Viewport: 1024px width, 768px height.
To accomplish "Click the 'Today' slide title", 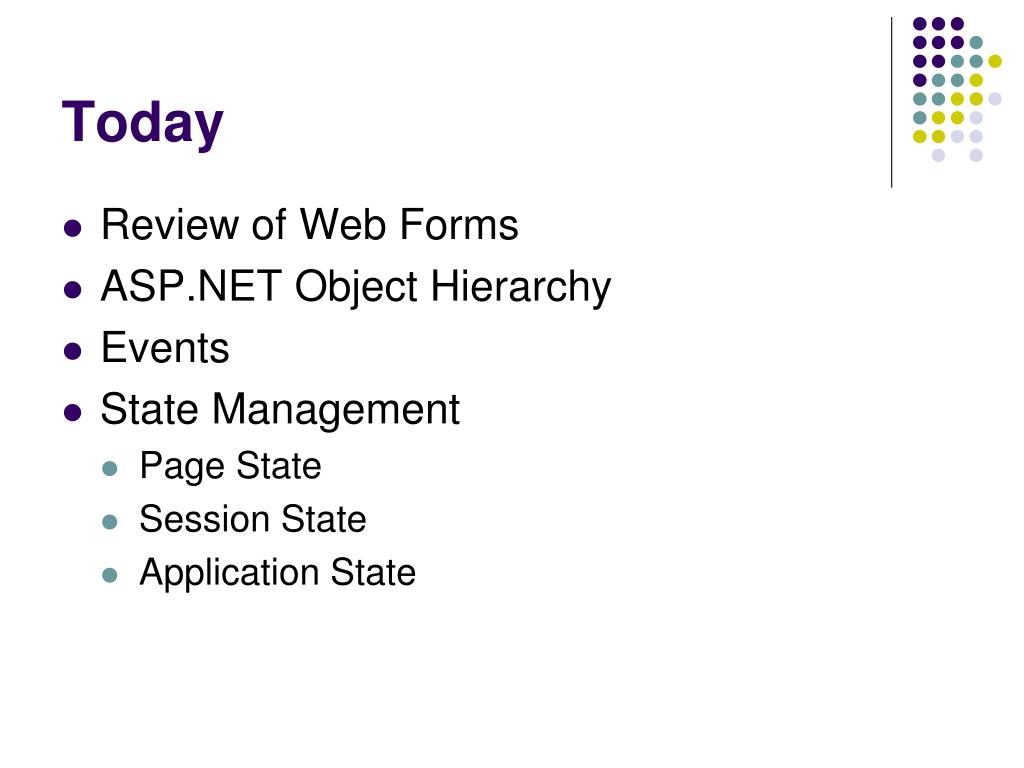I will 142,123.
